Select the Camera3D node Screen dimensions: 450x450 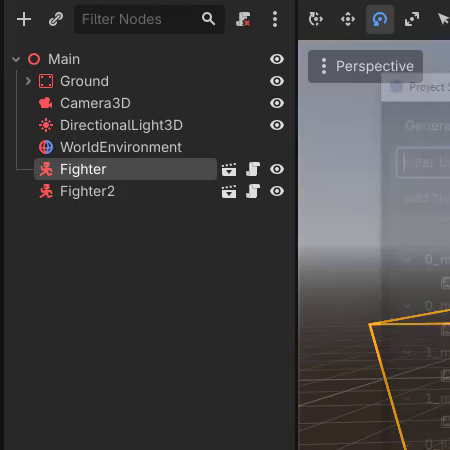[x=95, y=103]
